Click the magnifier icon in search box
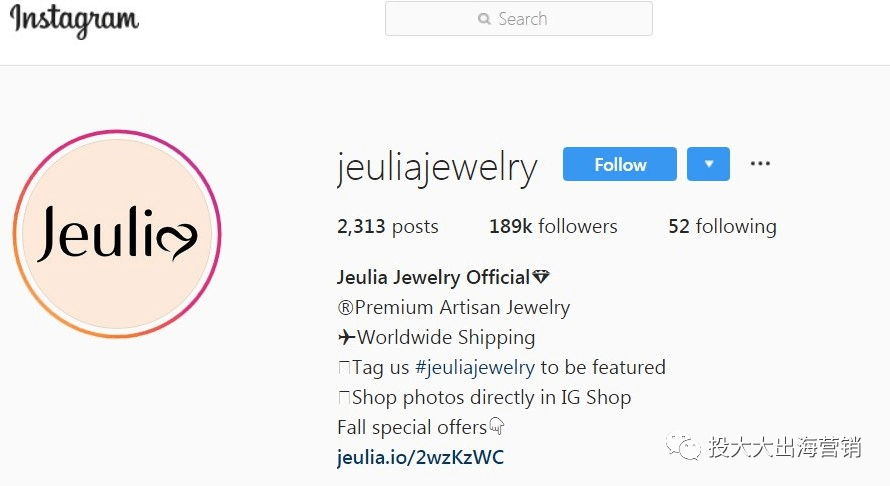The height and width of the screenshot is (486, 890). pos(484,19)
